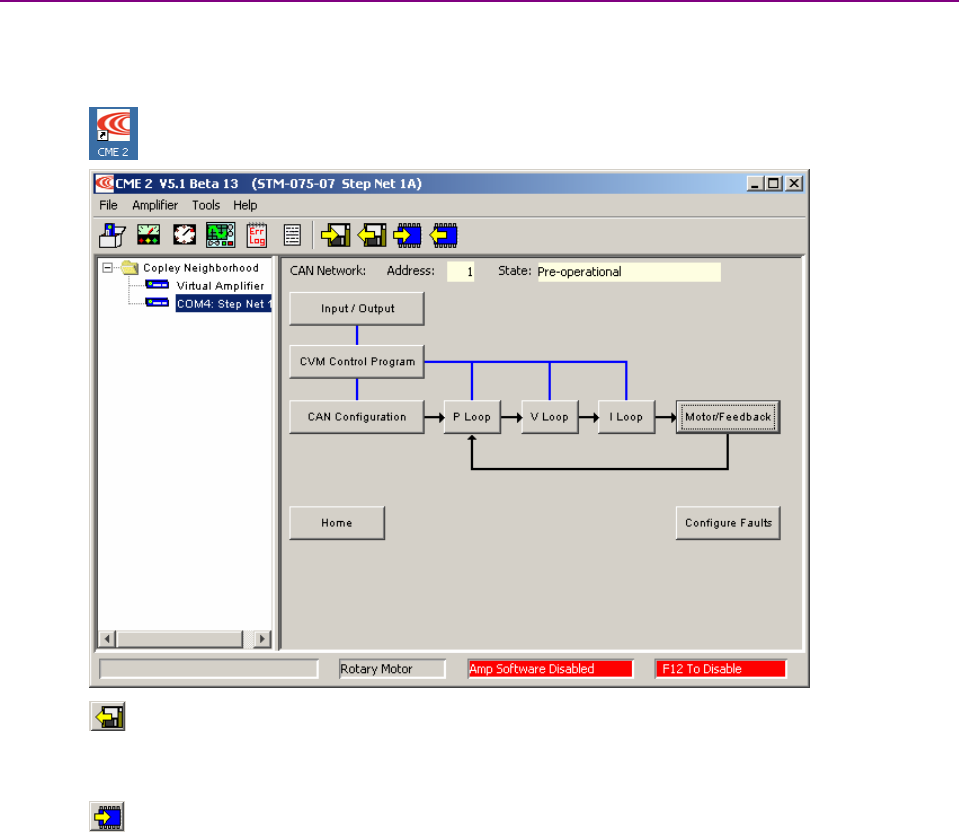Image resolution: width=959 pixels, height=832 pixels.
Task: Close the CME 2 window
Action: tap(794, 184)
